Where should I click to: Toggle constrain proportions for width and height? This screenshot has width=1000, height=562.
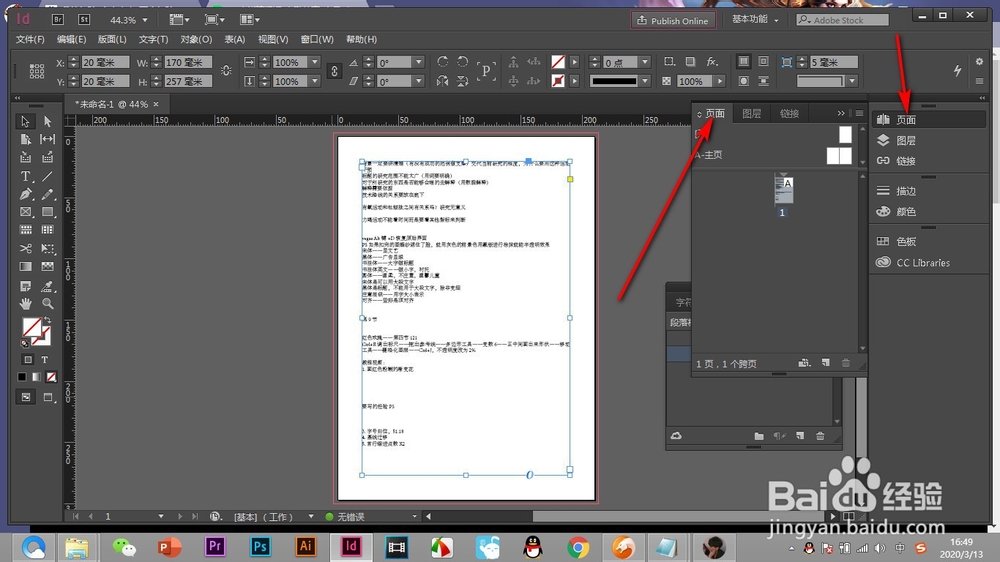point(226,71)
